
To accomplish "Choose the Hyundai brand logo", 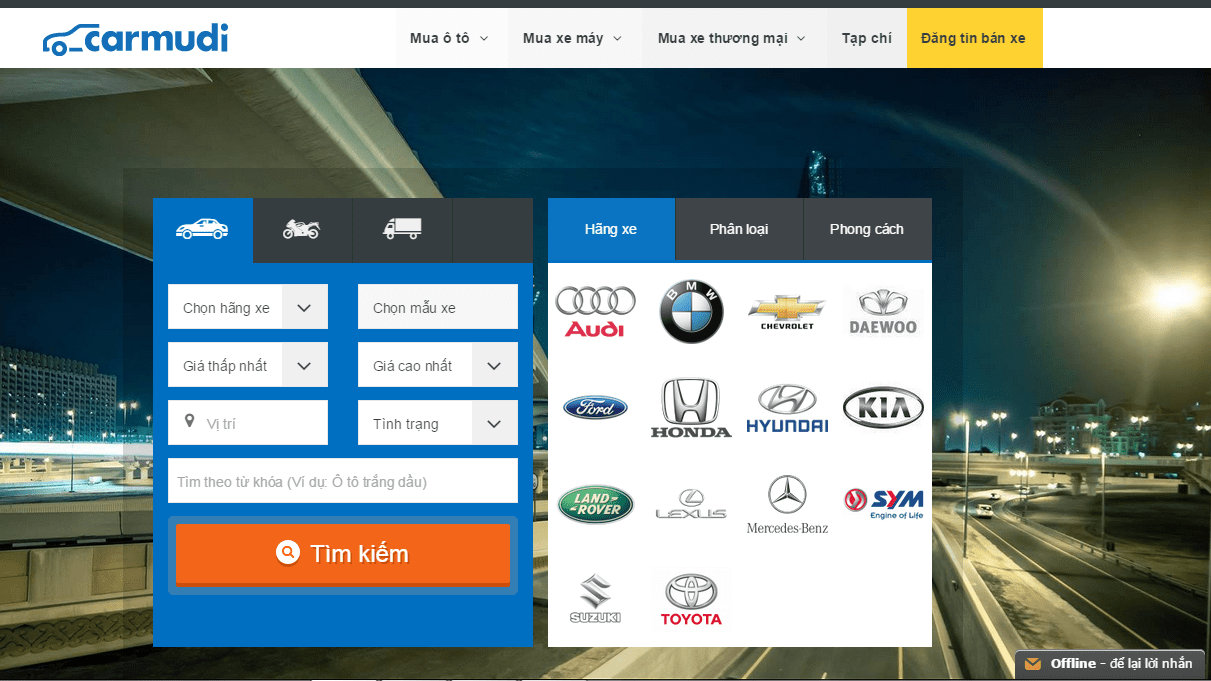I will pyautogui.click(x=787, y=408).
